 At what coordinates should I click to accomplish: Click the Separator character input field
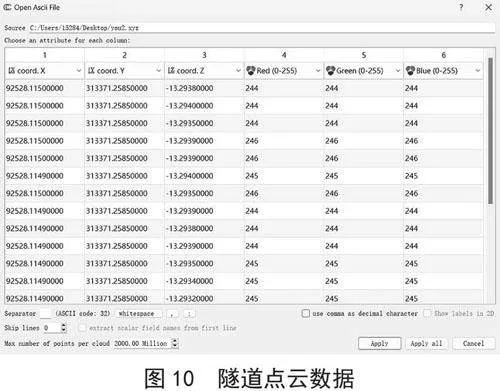click(x=45, y=313)
